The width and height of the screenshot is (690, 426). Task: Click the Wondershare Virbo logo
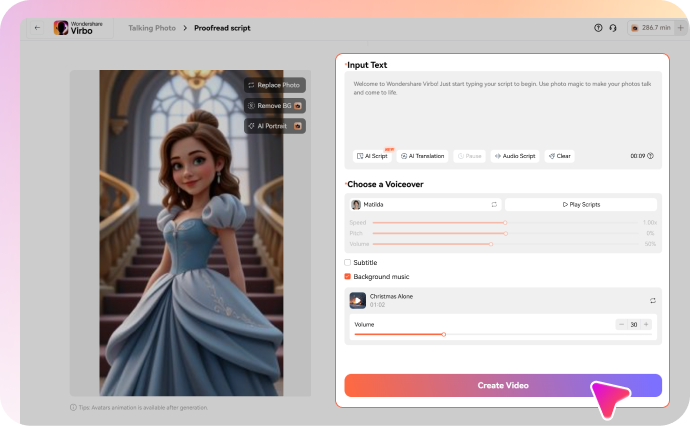click(78, 28)
